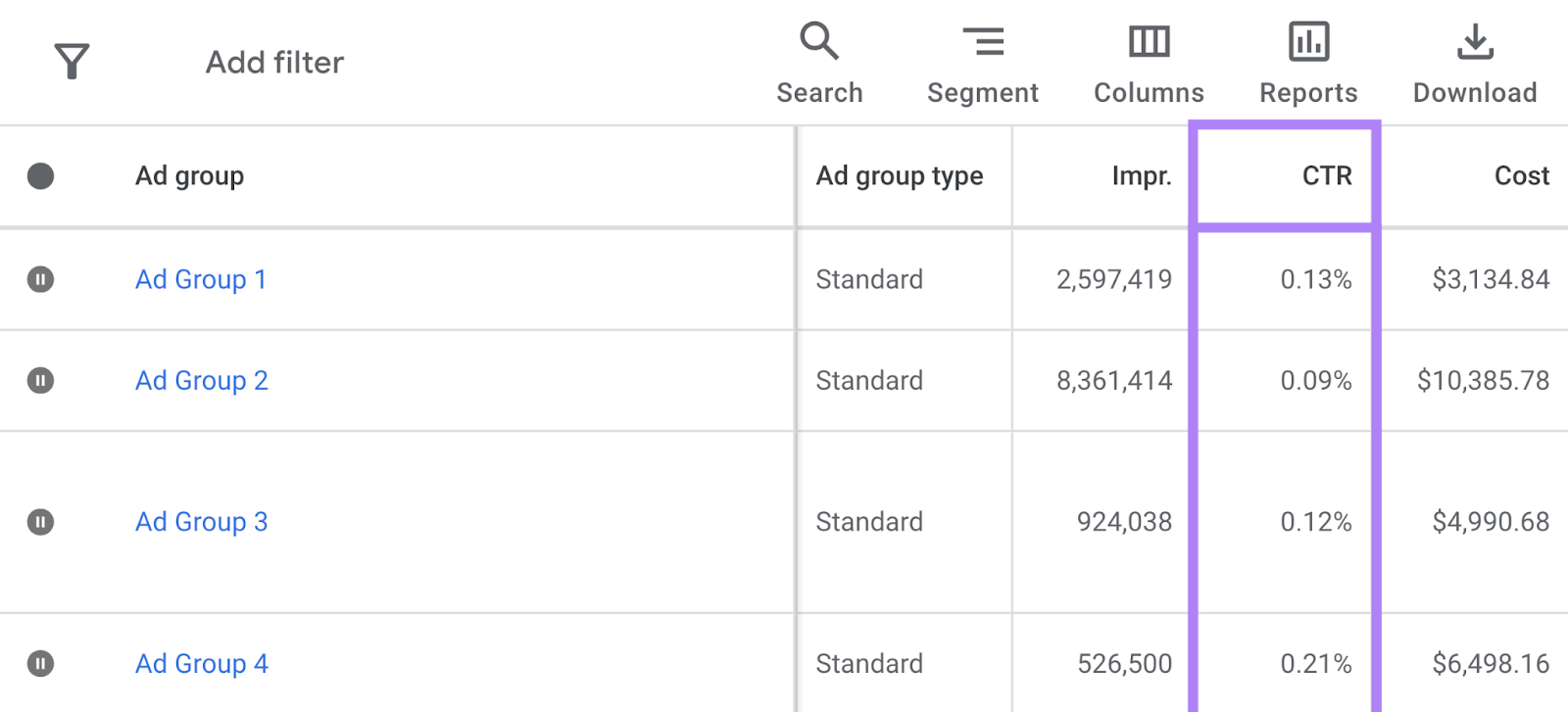Image resolution: width=1568 pixels, height=712 pixels.
Task: Click the filter funnel icon
Action: point(72,62)
